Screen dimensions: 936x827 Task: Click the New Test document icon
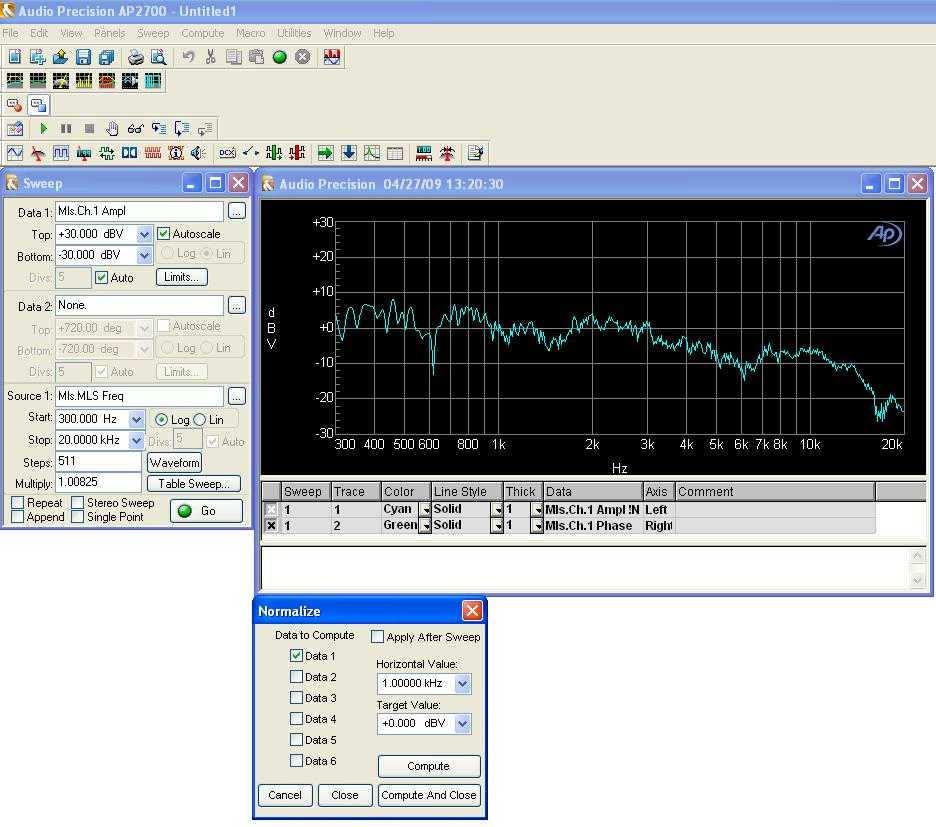(14, 57)
